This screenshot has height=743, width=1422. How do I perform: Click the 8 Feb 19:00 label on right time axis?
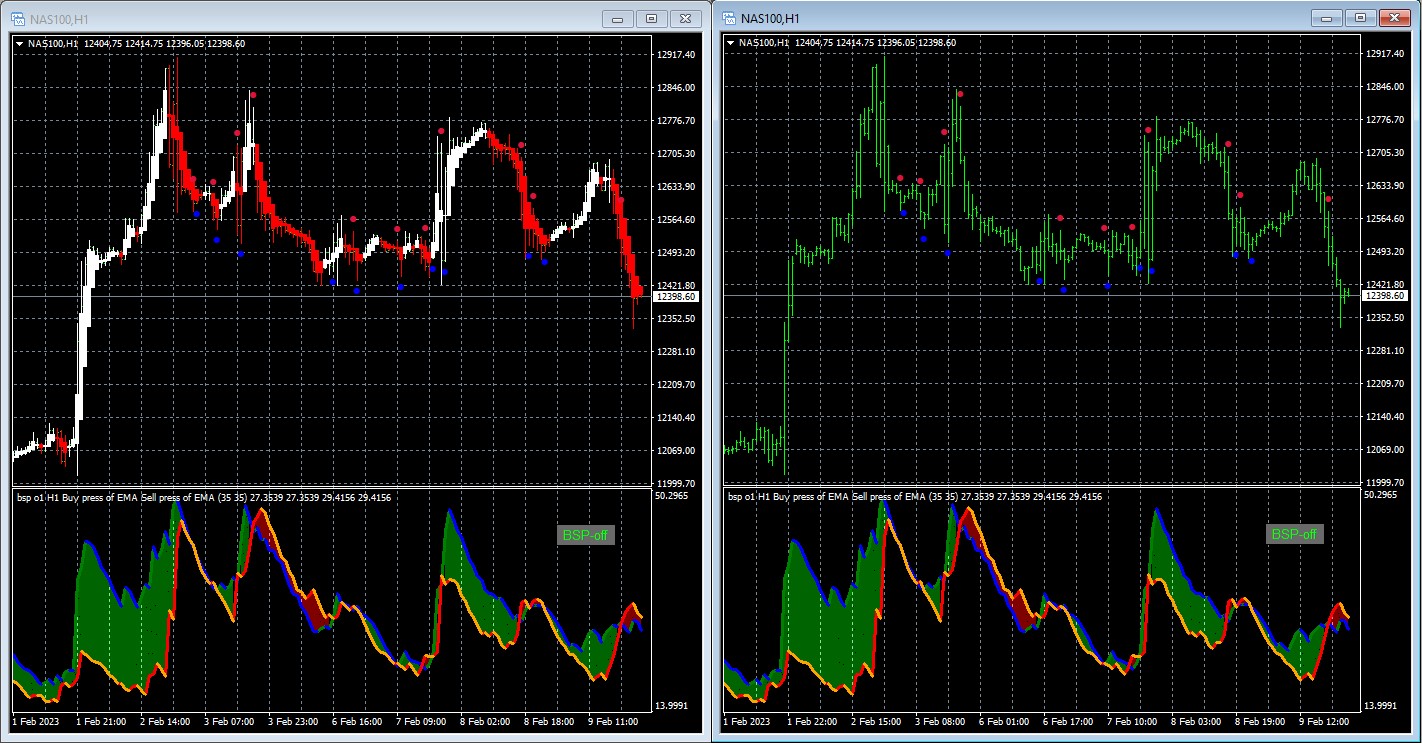[x=1259, y=721]
